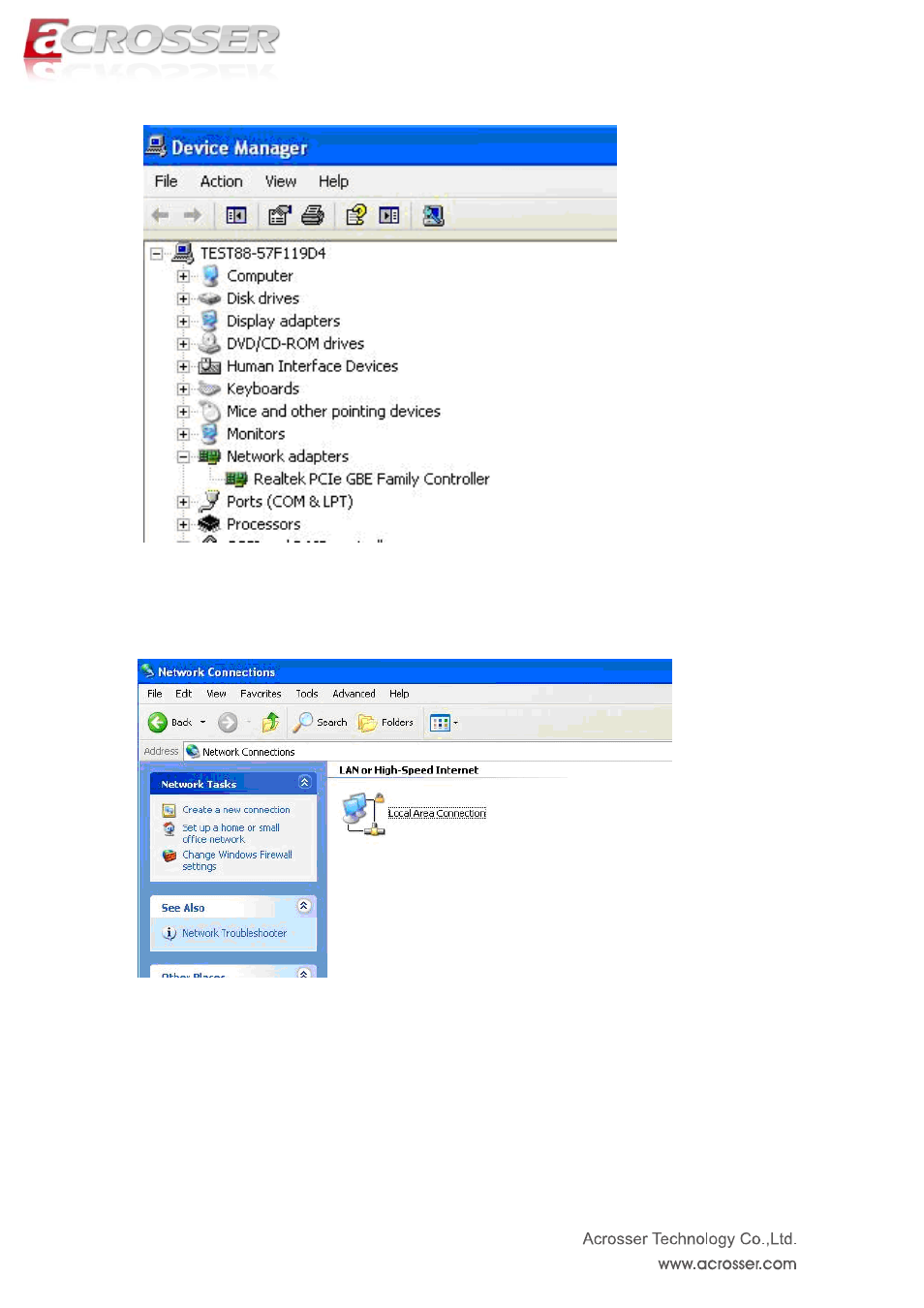924x1308 pixels.
Task: Open Tools menu in Network Connections
Action: [307, 694]
